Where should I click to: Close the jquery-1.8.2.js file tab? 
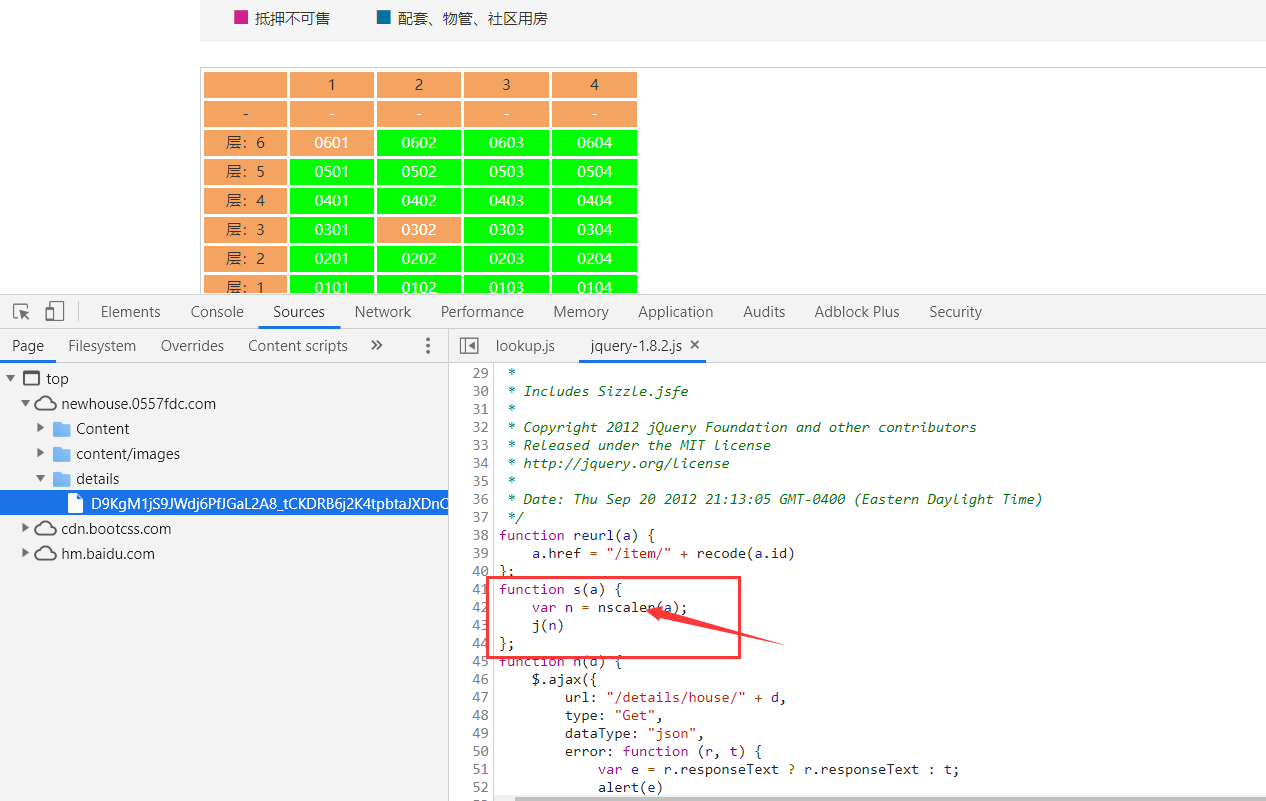click(695, 345)
